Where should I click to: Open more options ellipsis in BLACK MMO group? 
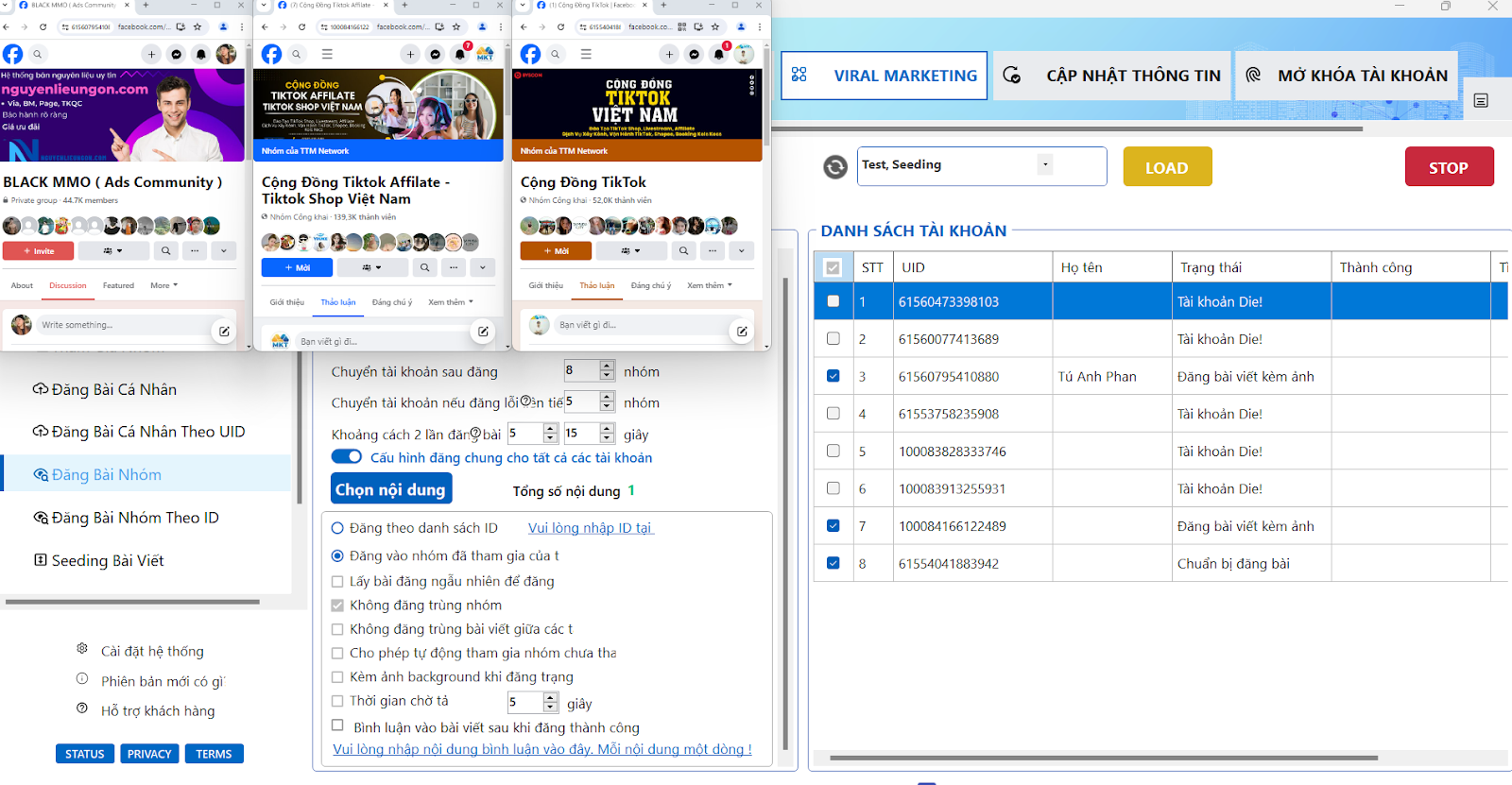(x=195, y=251)
